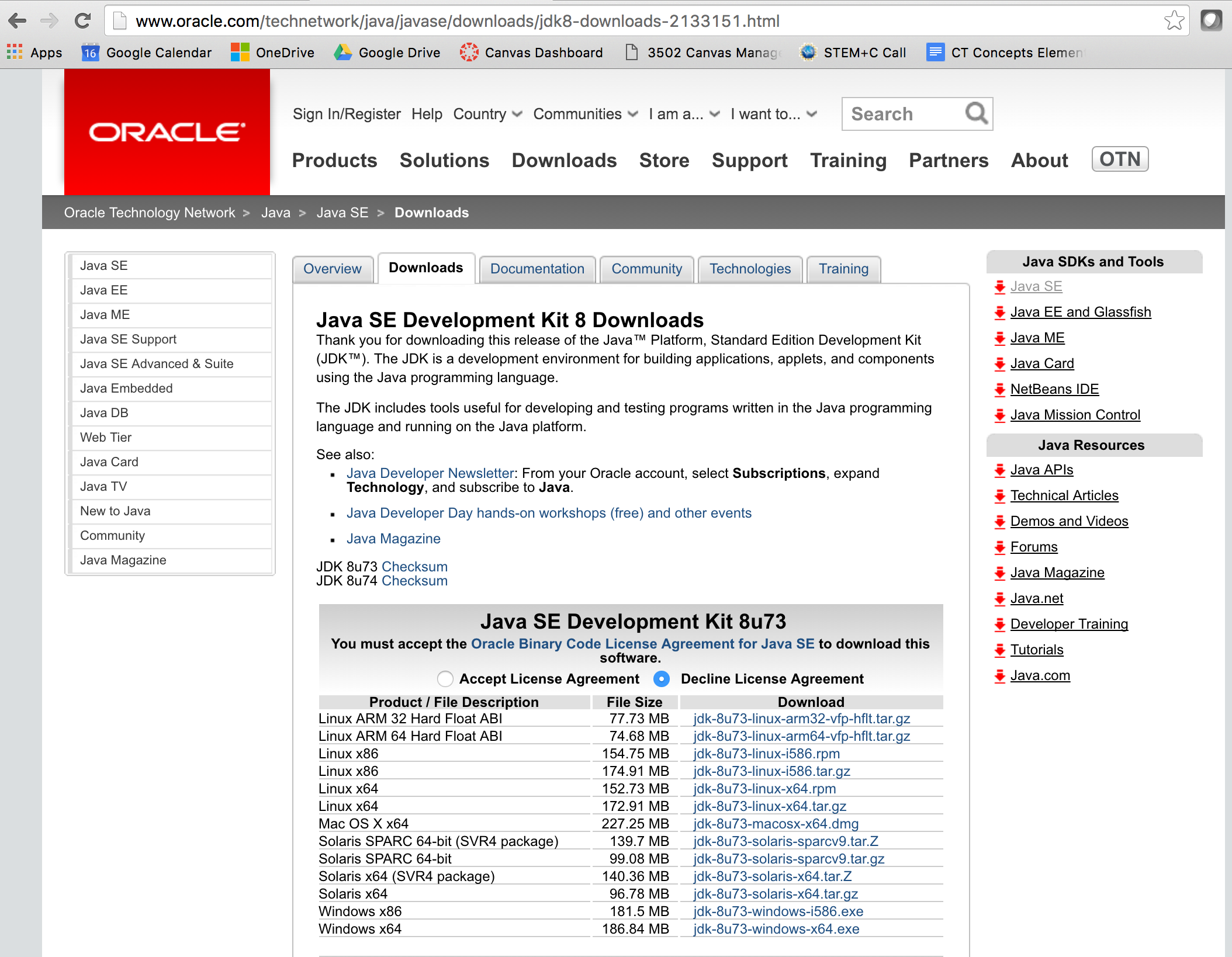Open Google Calendar bookmark

pos(147,53)
